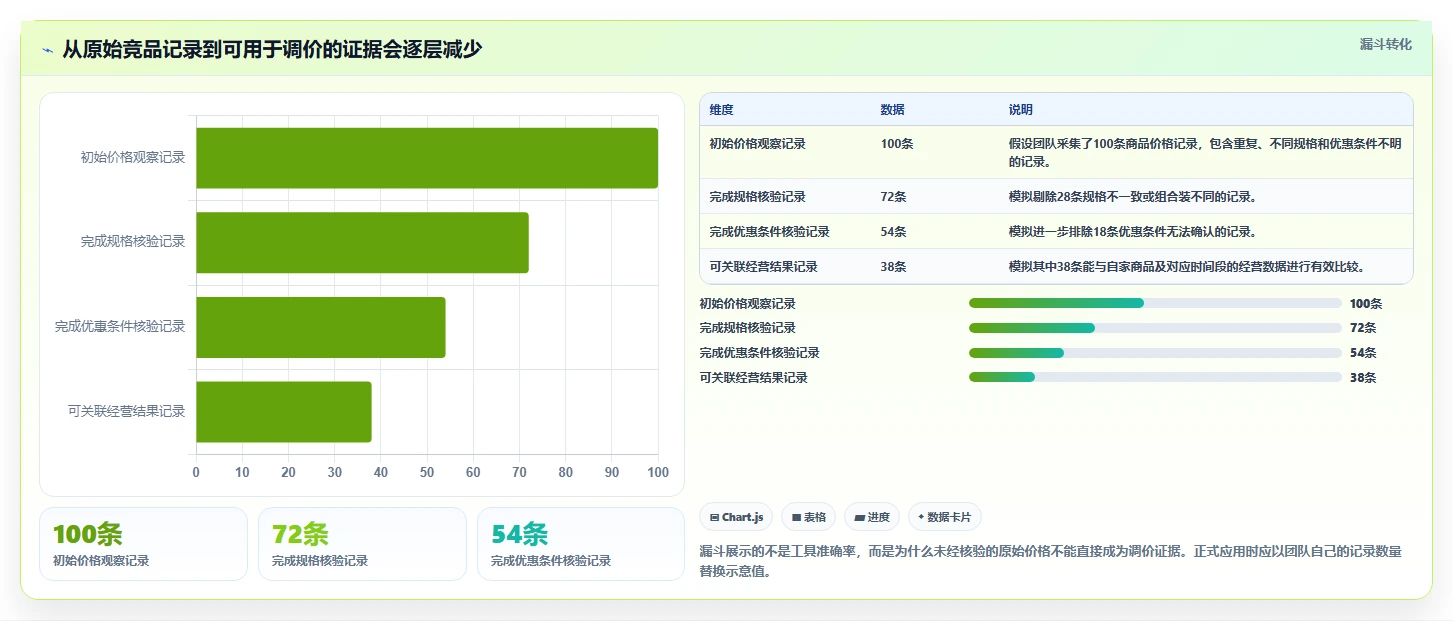Click the 38条 progress bar for 可关联经营结果记录
1453x621 pixels.
pyautogui.click(x=1155, y=377)
